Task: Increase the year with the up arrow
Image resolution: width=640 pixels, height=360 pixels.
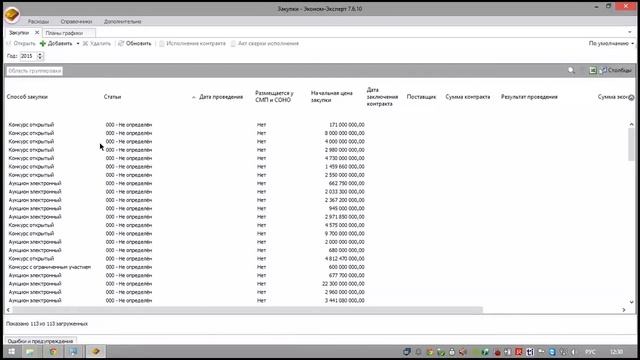Action: 40,54
